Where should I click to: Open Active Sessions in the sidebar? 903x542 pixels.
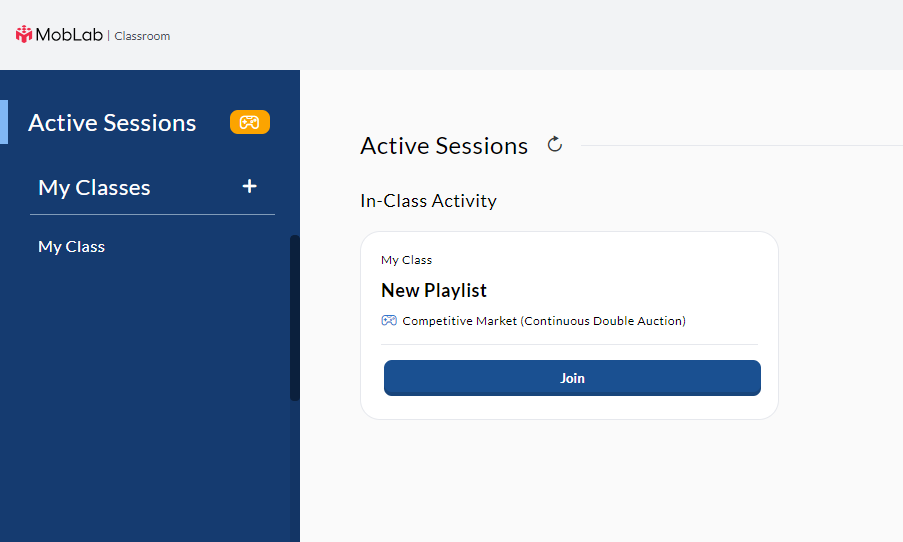pos(112,123)
